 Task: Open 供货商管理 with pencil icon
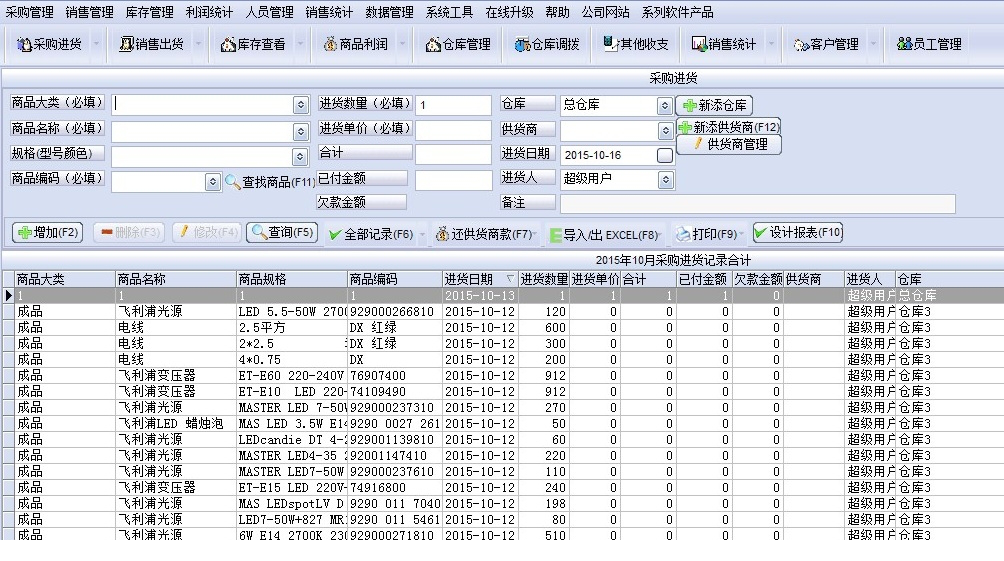tap(729, 145)
